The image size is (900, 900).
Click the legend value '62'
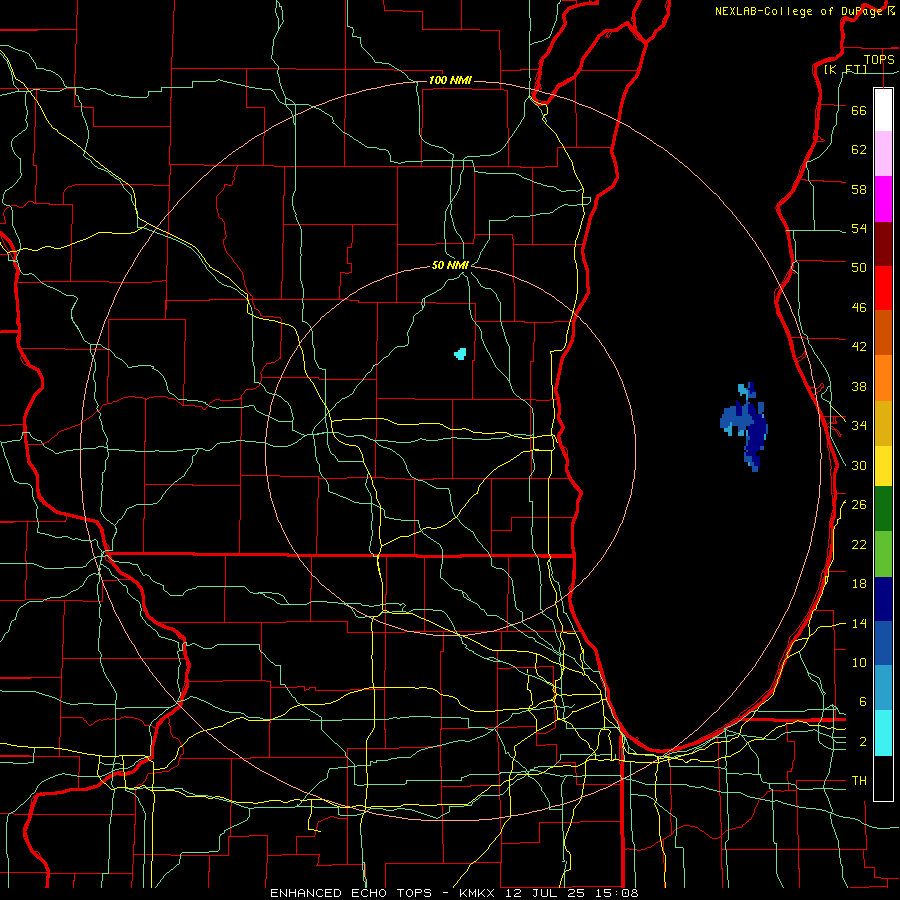pos(859,149)
